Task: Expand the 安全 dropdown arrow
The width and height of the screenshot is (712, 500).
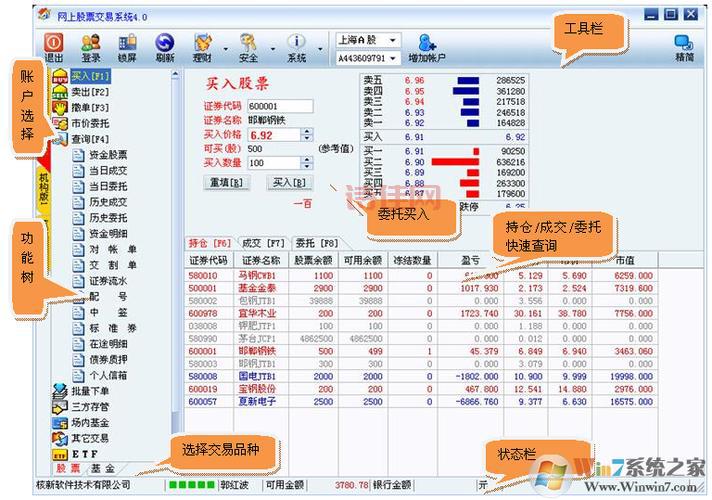Action: click(x=273, y=49)
